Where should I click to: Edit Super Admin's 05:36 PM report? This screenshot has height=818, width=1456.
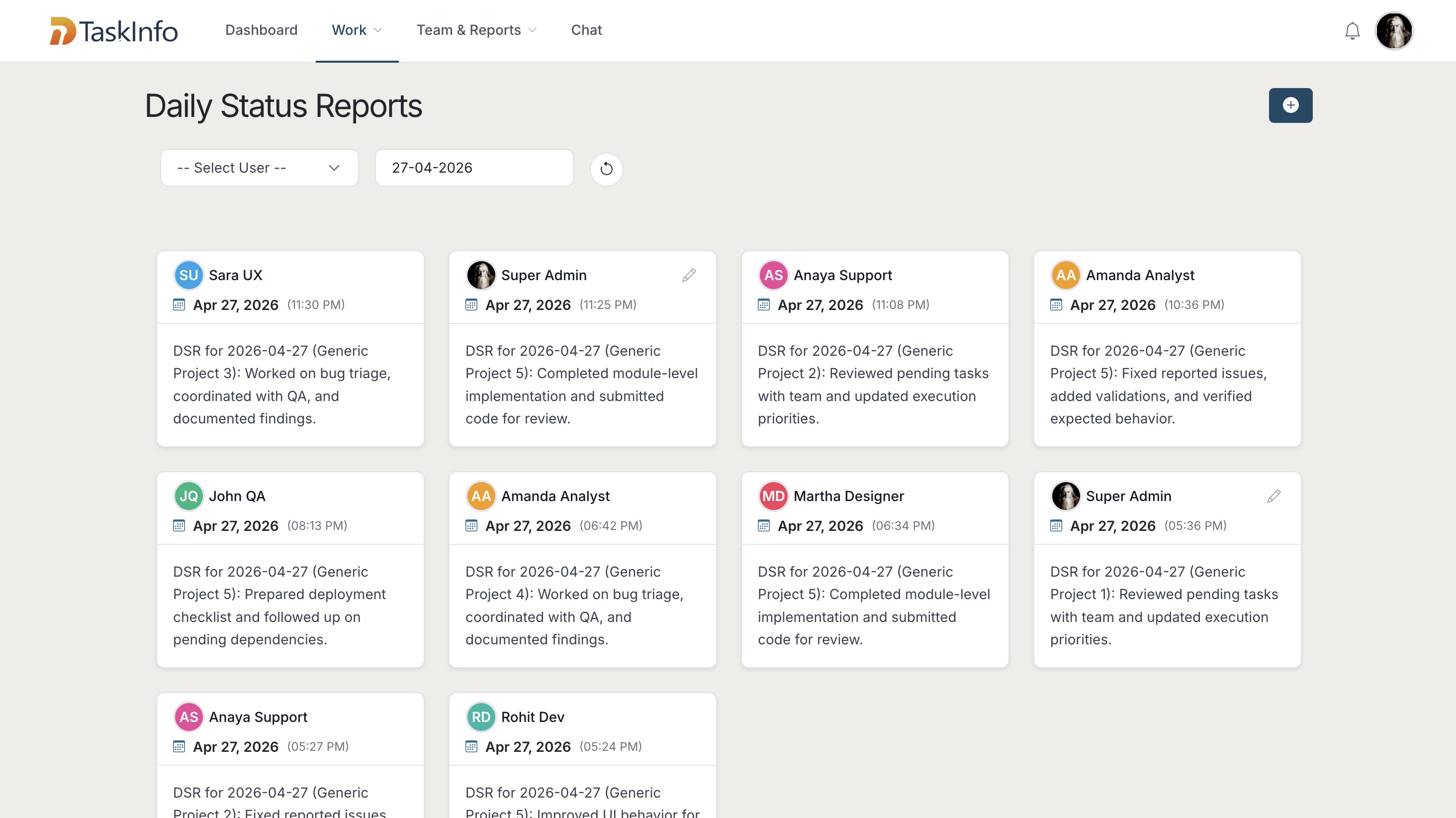coord(1274,496)
